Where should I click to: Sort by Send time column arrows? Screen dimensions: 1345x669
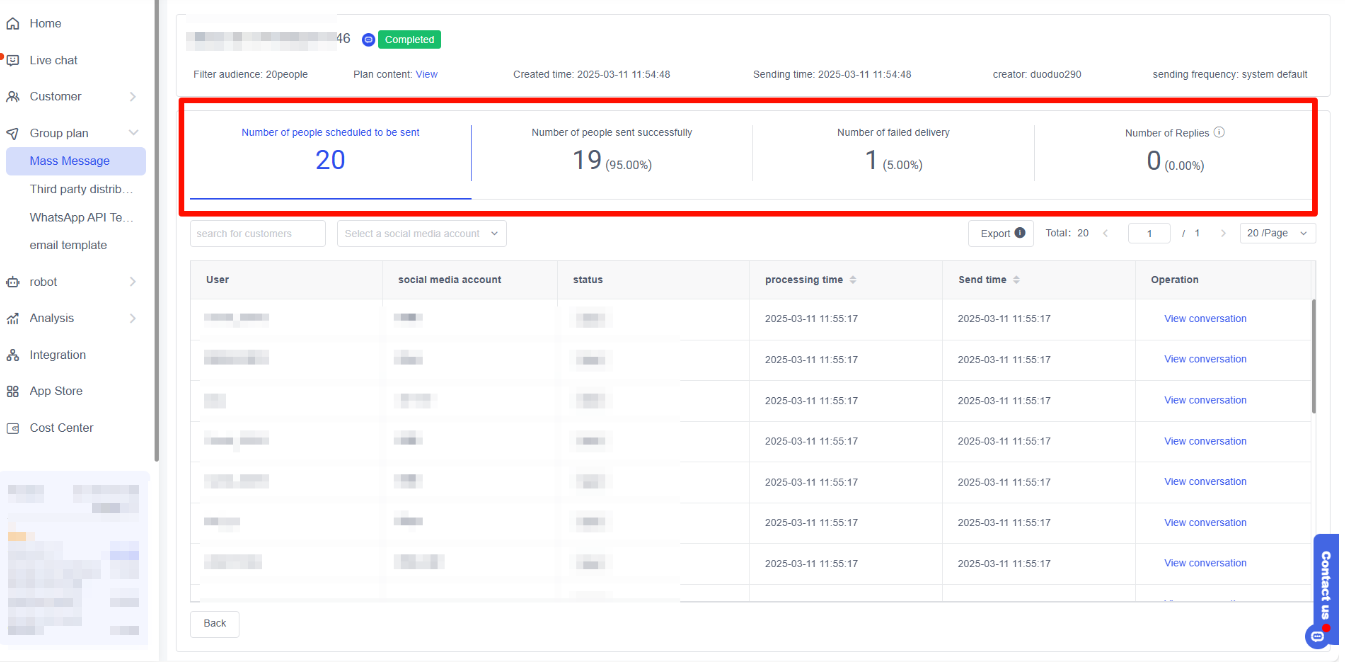click(1016, 280)
